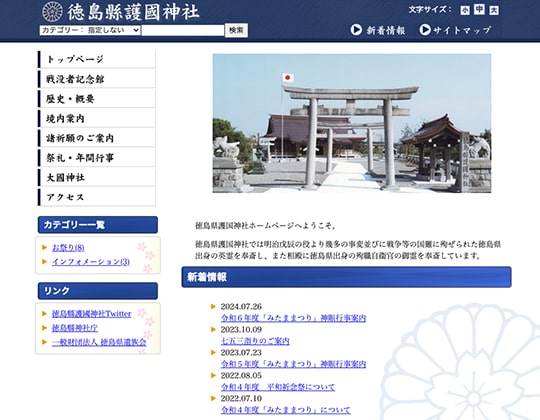Open アクセス sidebar menu item
This screenshot has width=540, height=420.
97,197
